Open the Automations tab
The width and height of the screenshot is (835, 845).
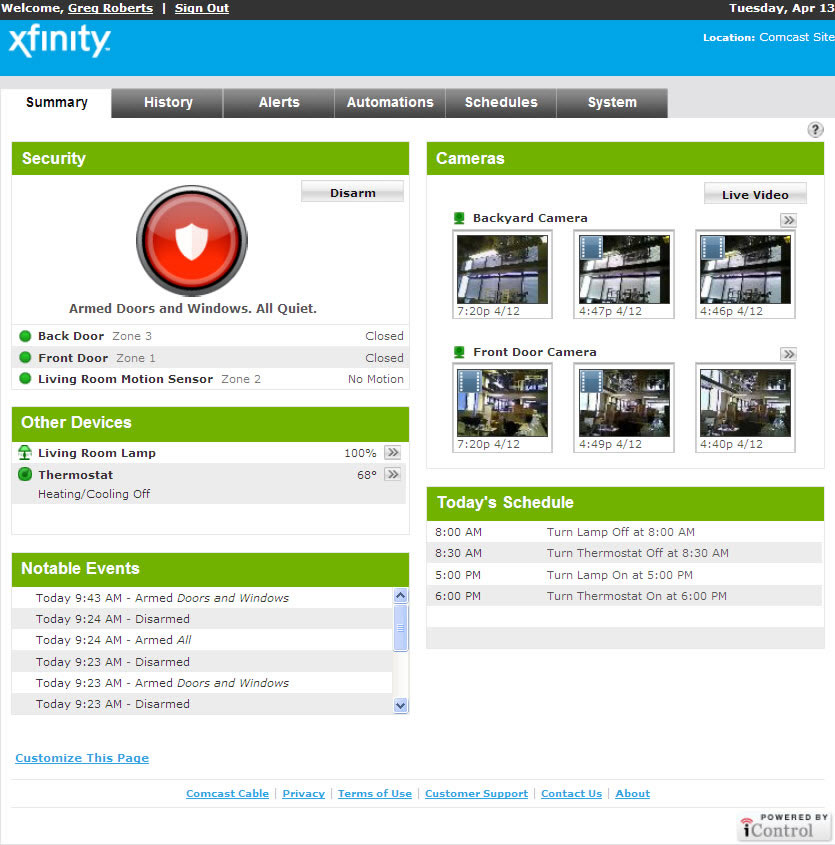click(390, 102)
